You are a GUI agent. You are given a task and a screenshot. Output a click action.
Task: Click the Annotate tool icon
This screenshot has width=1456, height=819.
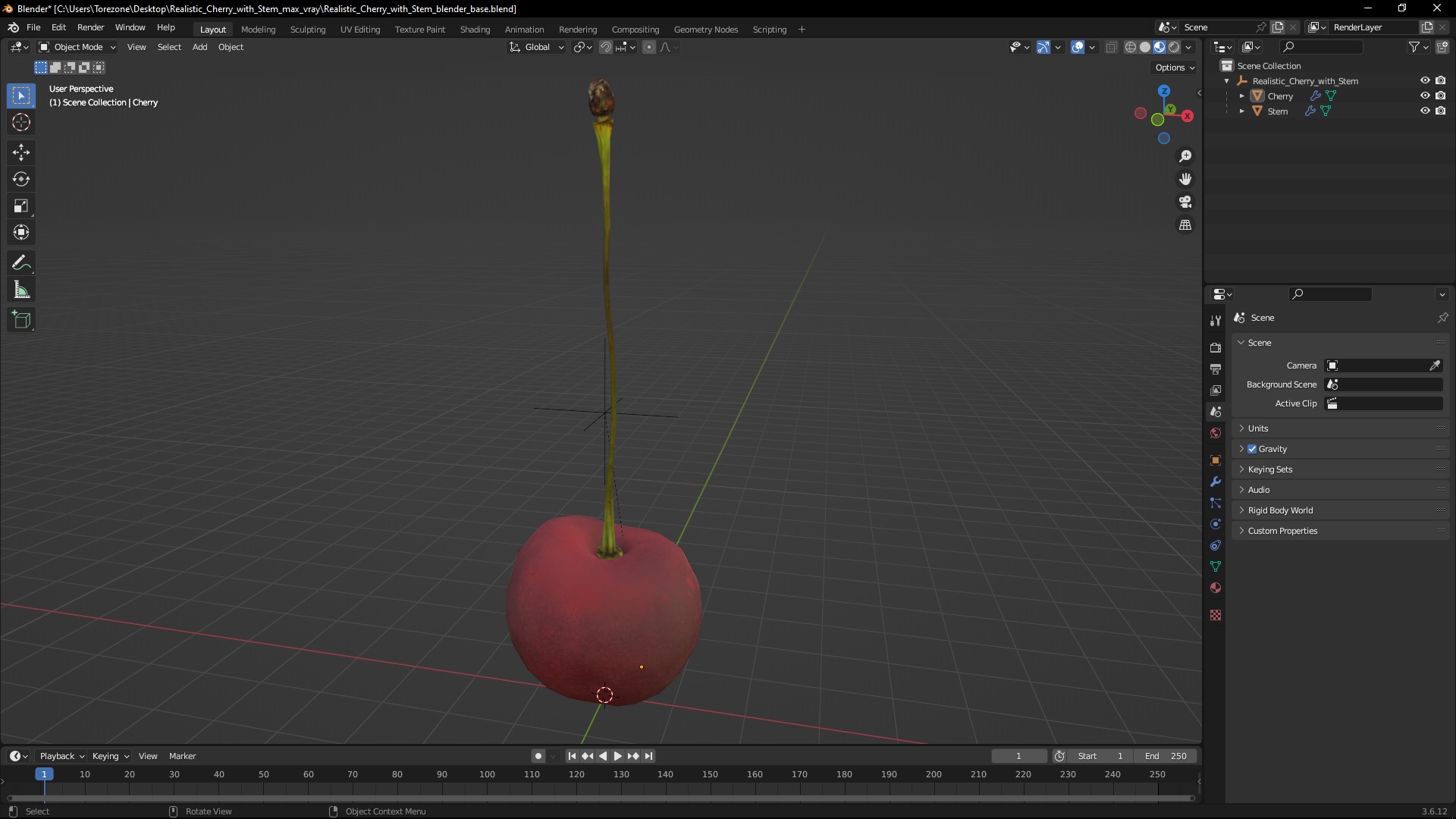coord(22,261)
